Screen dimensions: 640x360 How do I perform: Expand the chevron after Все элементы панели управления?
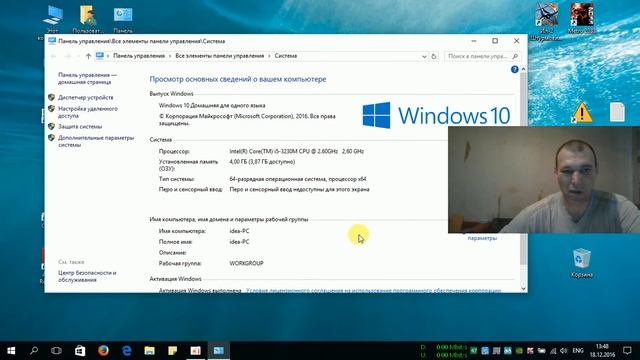(269, 56)
